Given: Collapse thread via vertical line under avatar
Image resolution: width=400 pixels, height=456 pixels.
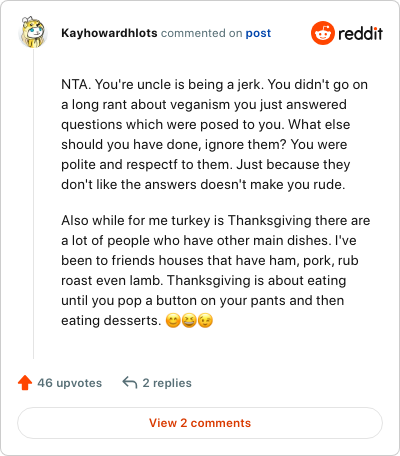Looking at the screenshot, I should [x=33, y=205].
